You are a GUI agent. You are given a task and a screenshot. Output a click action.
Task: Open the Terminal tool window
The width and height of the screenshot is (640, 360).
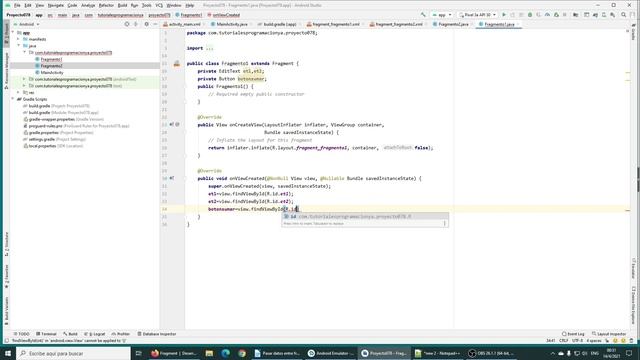click(x=47, y=334)
